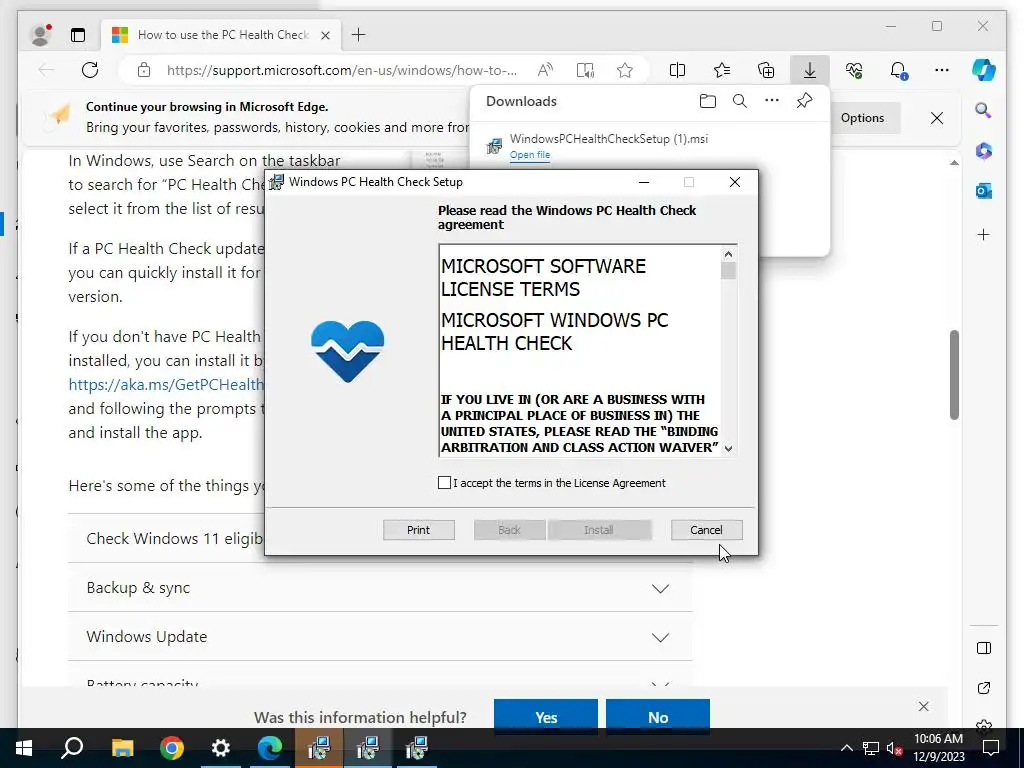Open downloads folder from Downloads panel
This screenshot has height=768, width=1024.
coord(707,101)
